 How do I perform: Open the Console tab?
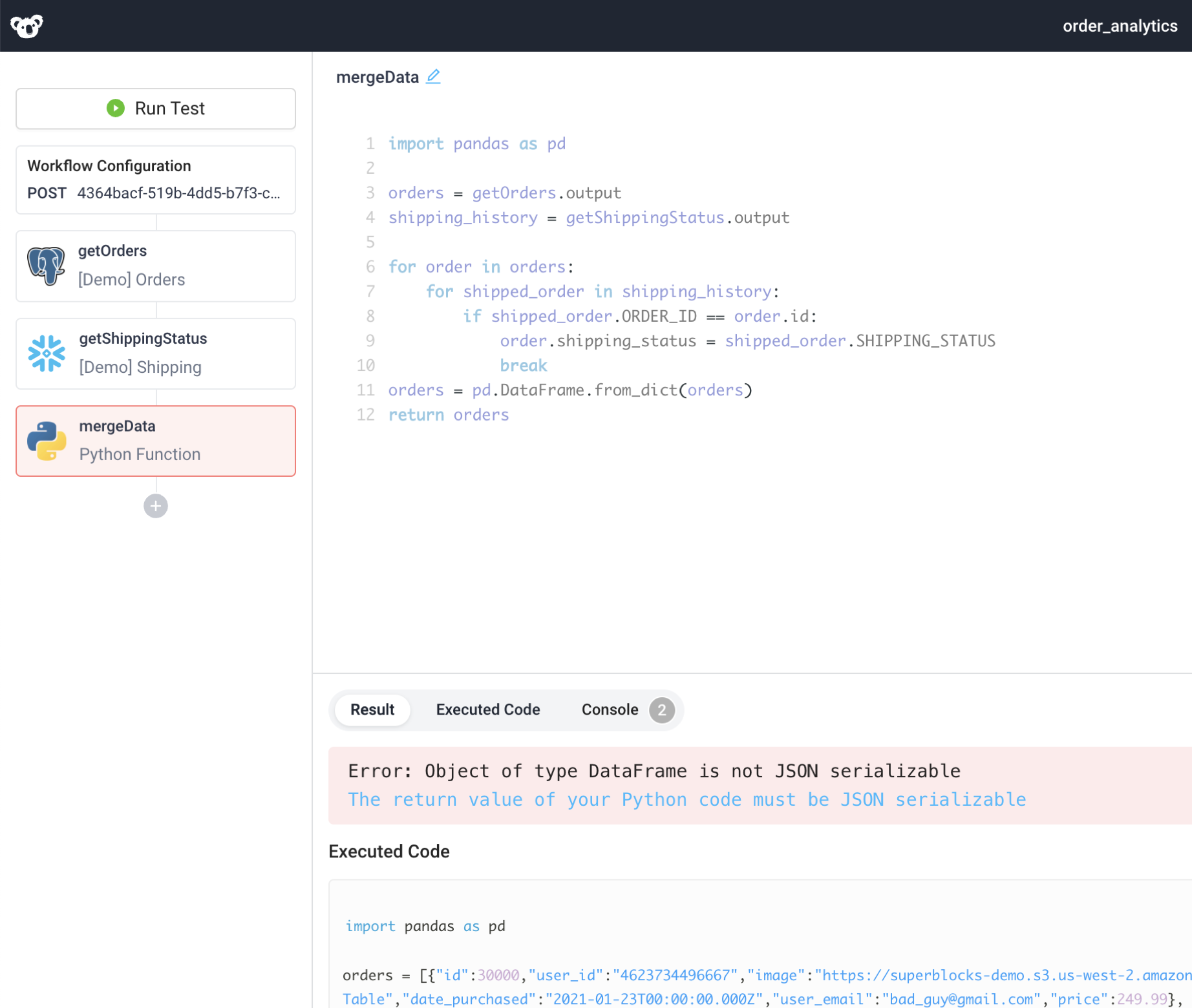609,709
